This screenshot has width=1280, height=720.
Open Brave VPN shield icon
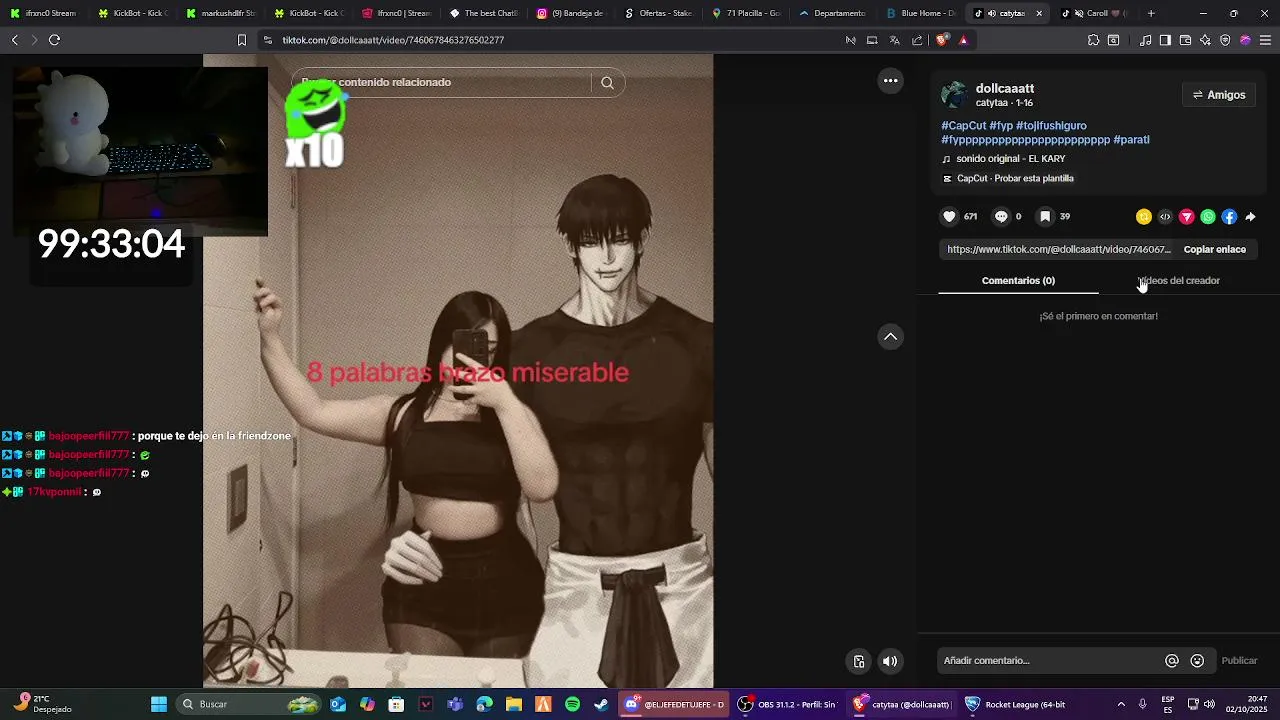[1225, 40]
